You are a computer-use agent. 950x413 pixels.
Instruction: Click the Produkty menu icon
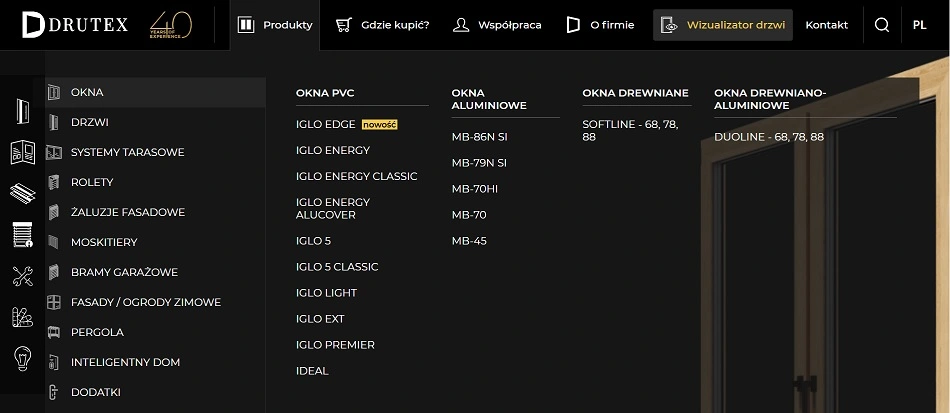pyautogui.click(x=246, y=25)
